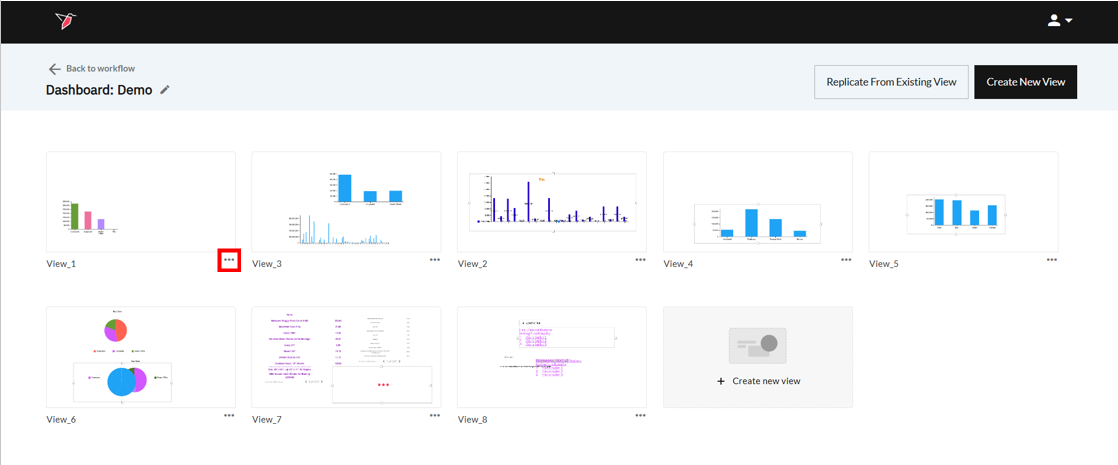Screen dimensions: 1118x465
Task: Click the View_5 label text
Action: pyautogui.click(x=884, y=264)
